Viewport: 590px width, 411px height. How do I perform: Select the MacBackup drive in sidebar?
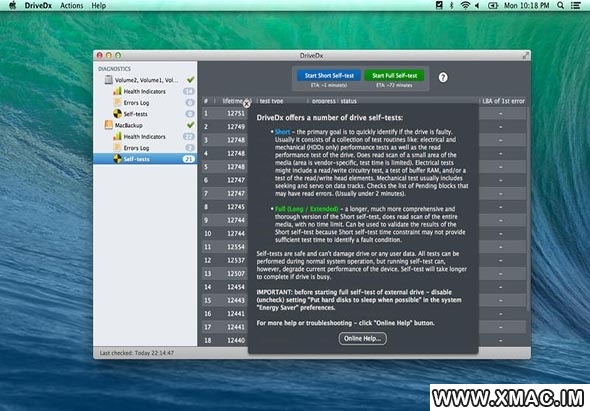click(145, 125)
